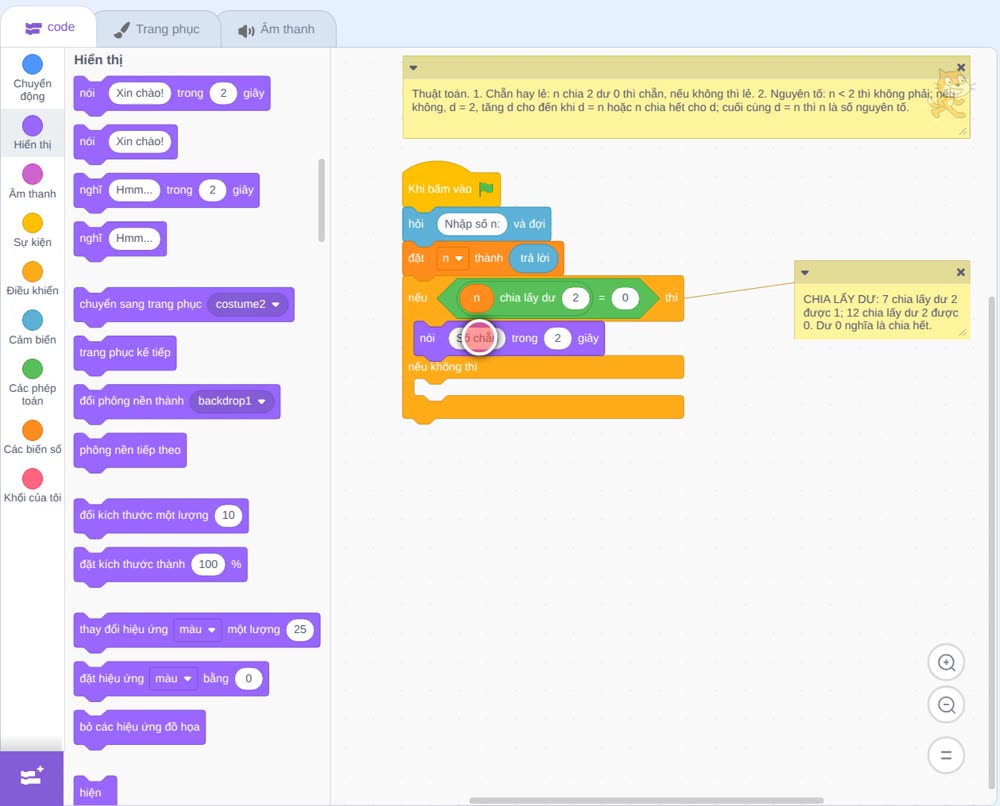Open the Âm thanh block category
The image size is (1000, 806).
point(32,181)
